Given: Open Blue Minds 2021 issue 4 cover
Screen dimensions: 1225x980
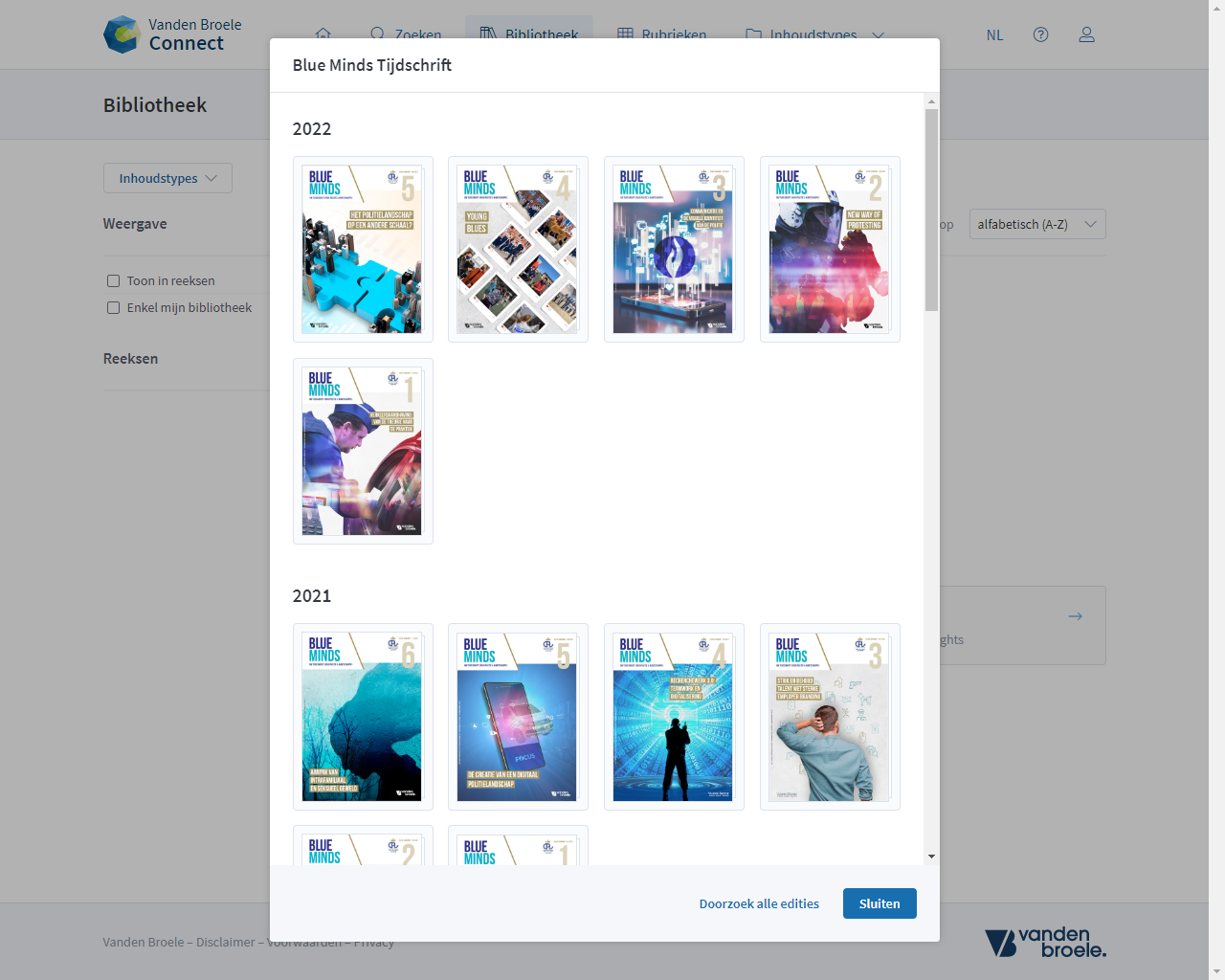Looking at the screenshot, I should click(674, 717).
